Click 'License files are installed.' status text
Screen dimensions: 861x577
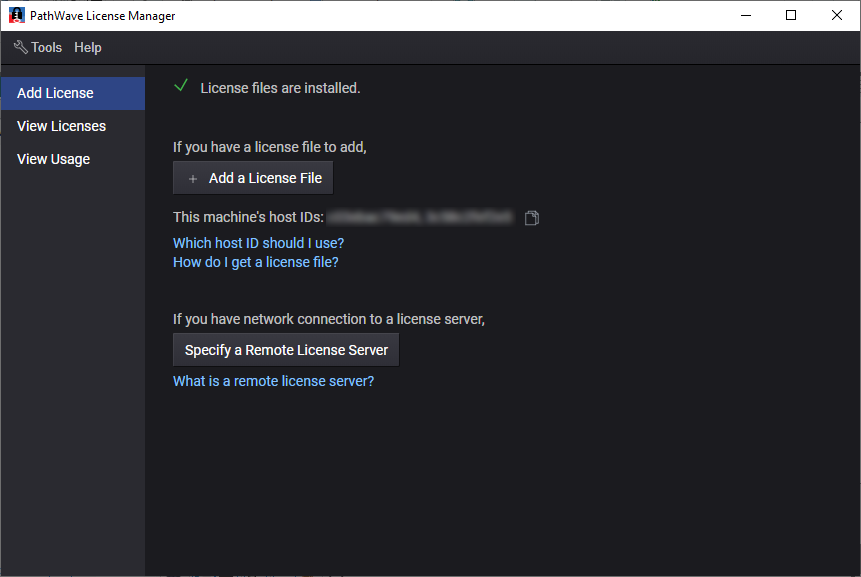pyautogui.click(x=280, y=88)
